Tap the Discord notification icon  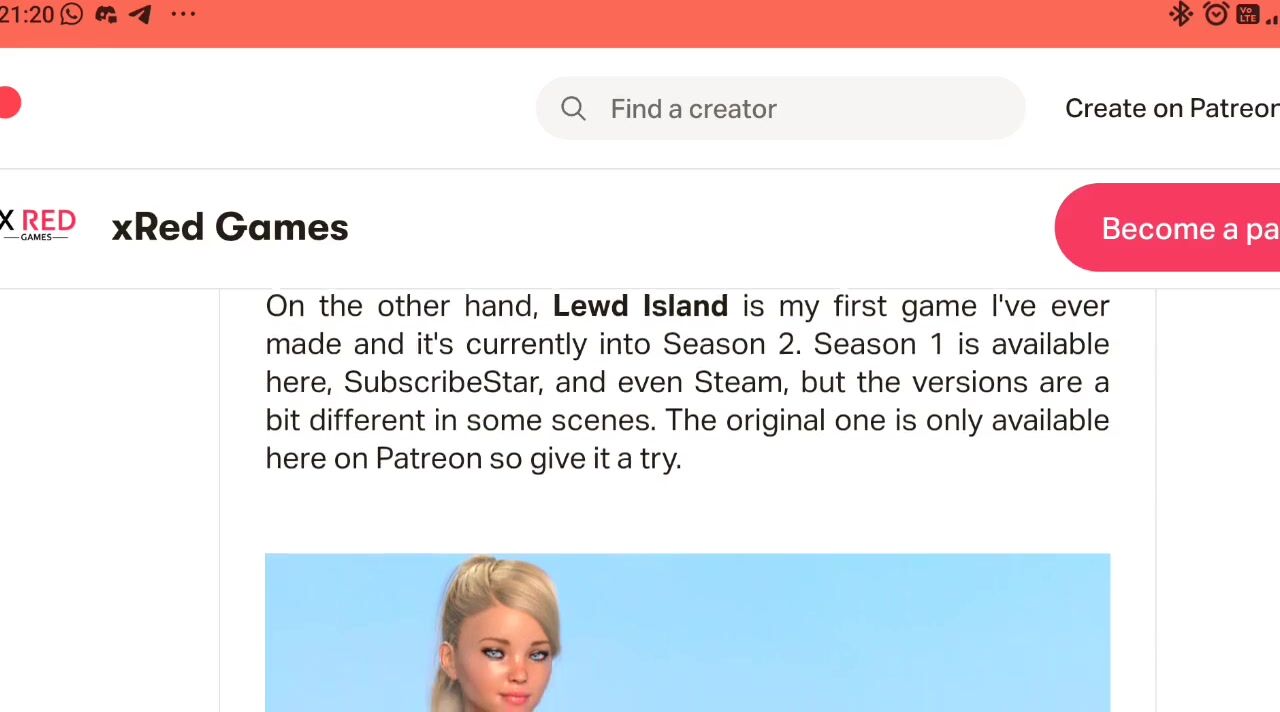pyautogui.click(x=106, y=14)
